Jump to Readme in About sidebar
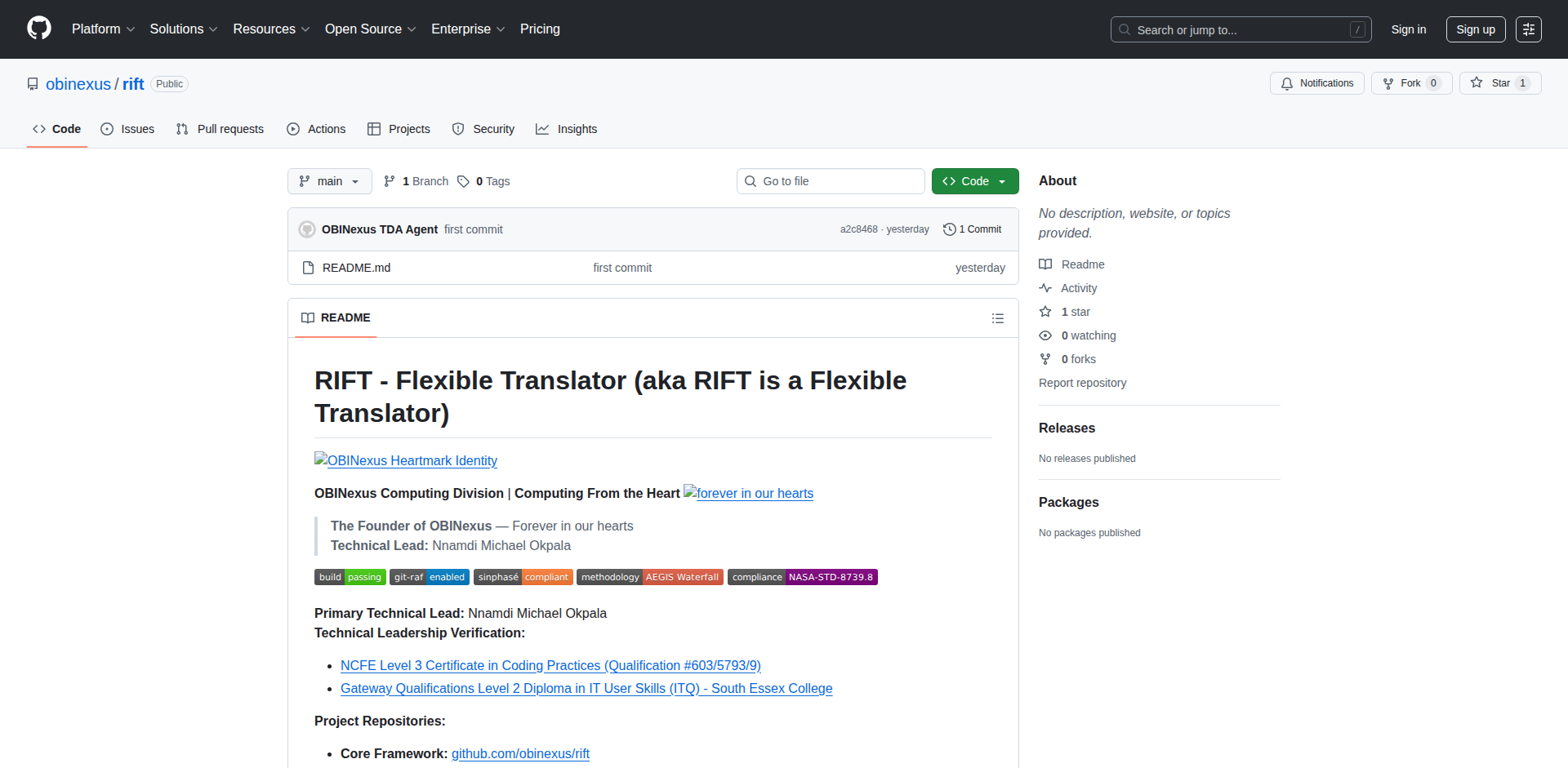This screenshot has width=1568, height=768. (x=1071, y=264)
